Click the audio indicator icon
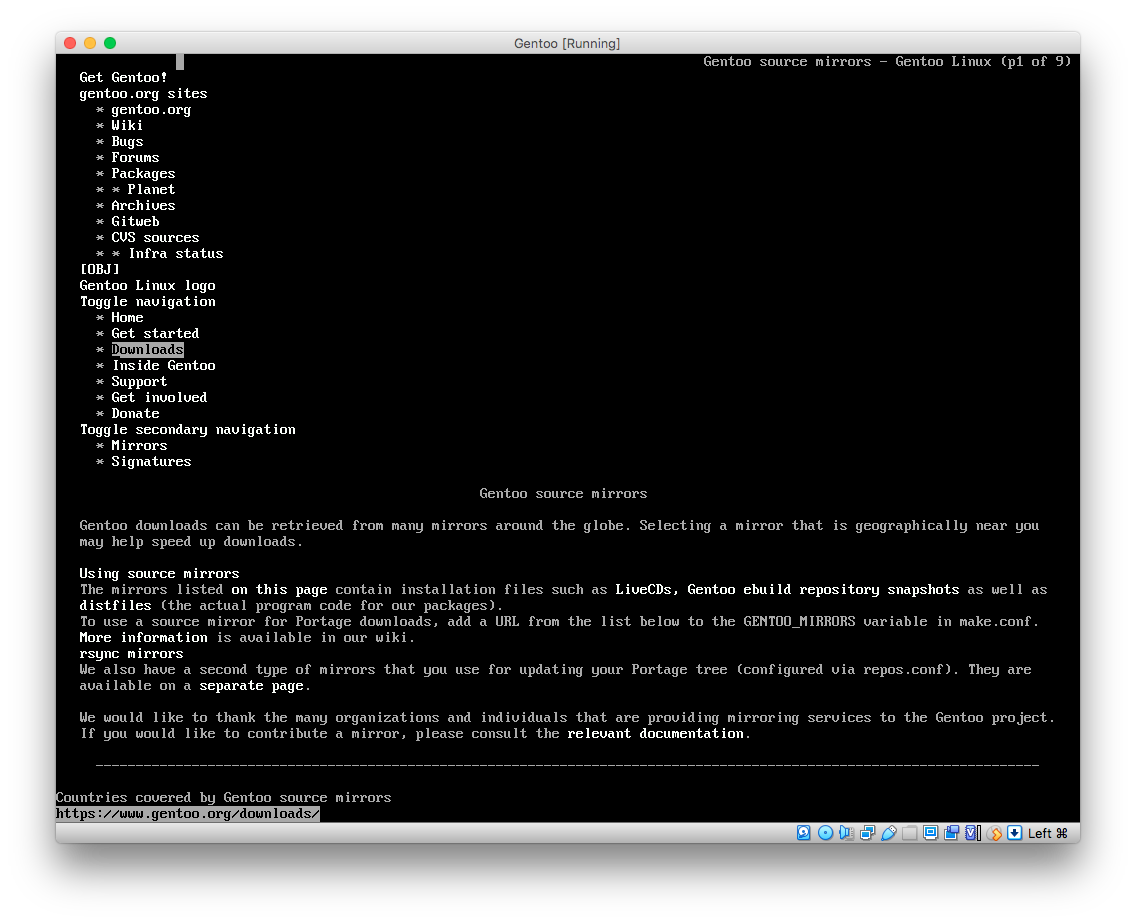Image resolution: width=1136 pixels, height=923 pixels. [x=846, y=833]
